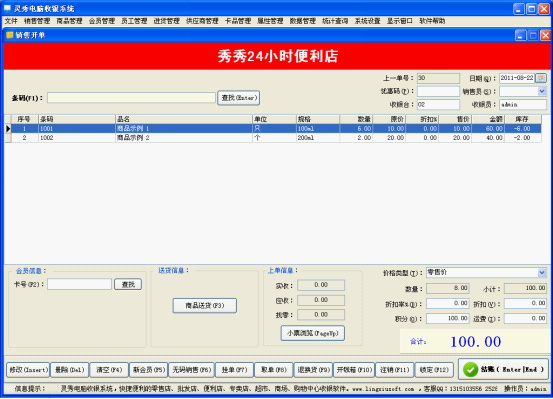Open the 销售管理 menu
Image resolution: width=553 pixels, height=399 pixels.
point(37,21)
